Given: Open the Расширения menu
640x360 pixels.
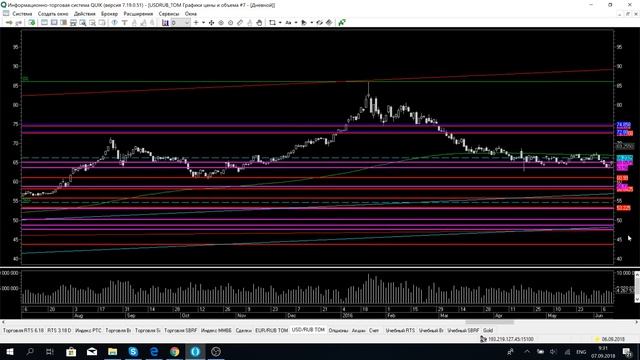Looking at the screenshot, I should 138,13.
